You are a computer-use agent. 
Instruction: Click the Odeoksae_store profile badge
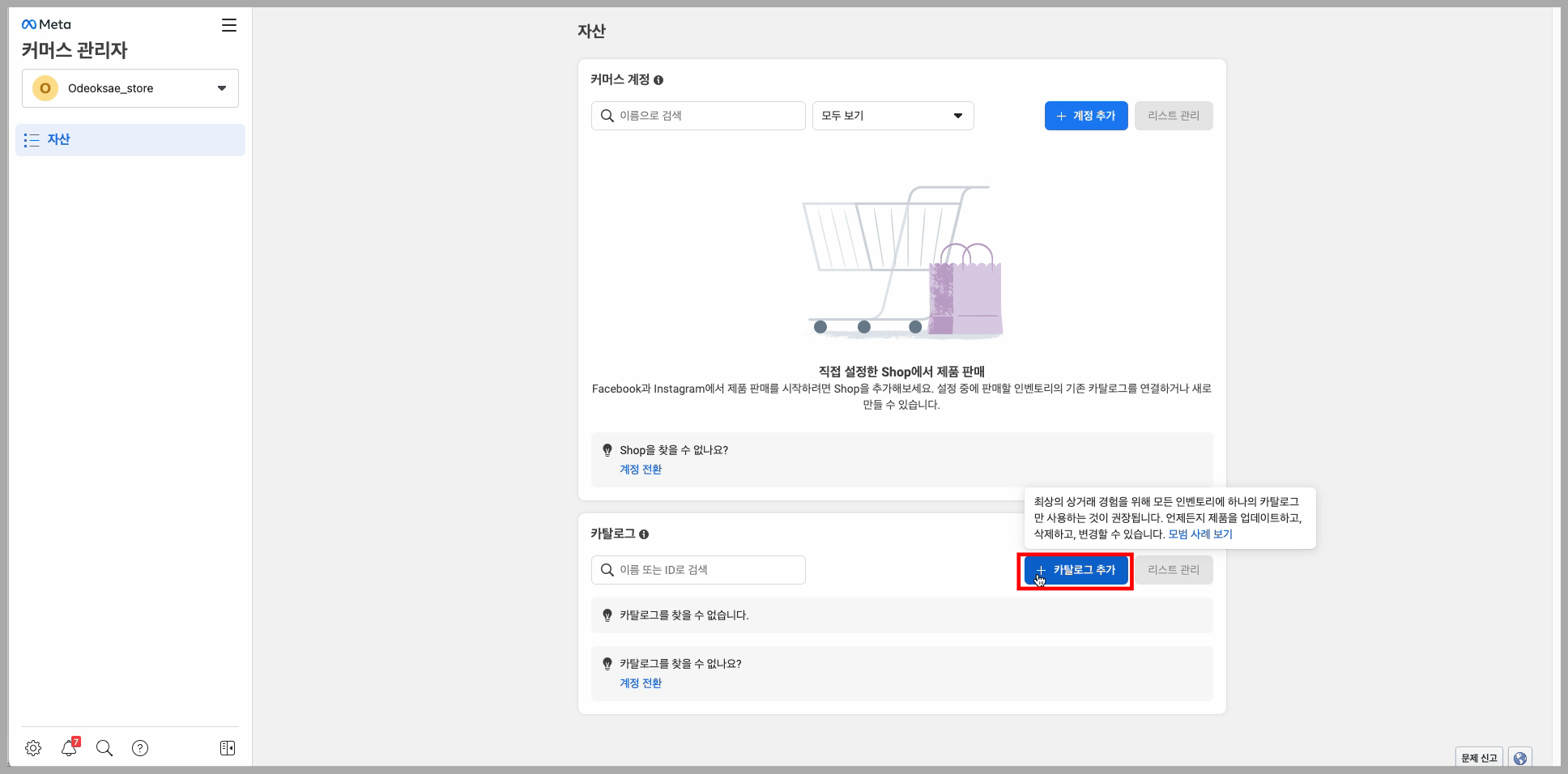click(x=45, y=88)
